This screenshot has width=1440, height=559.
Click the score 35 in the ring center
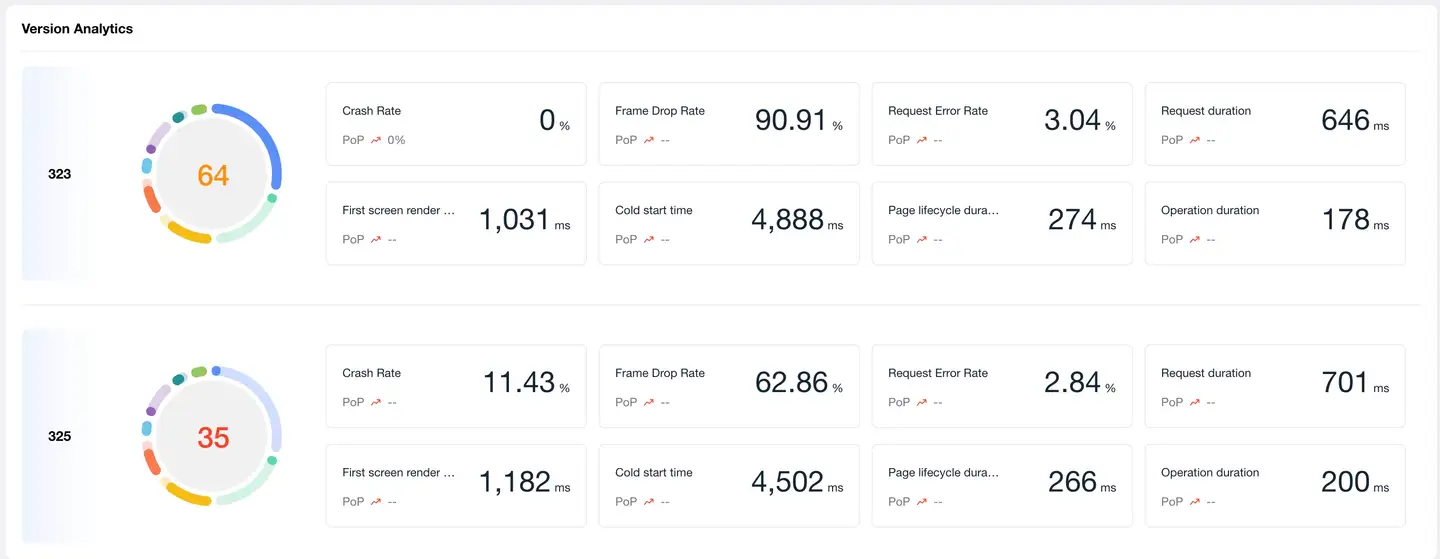click(x=213, y=438)
